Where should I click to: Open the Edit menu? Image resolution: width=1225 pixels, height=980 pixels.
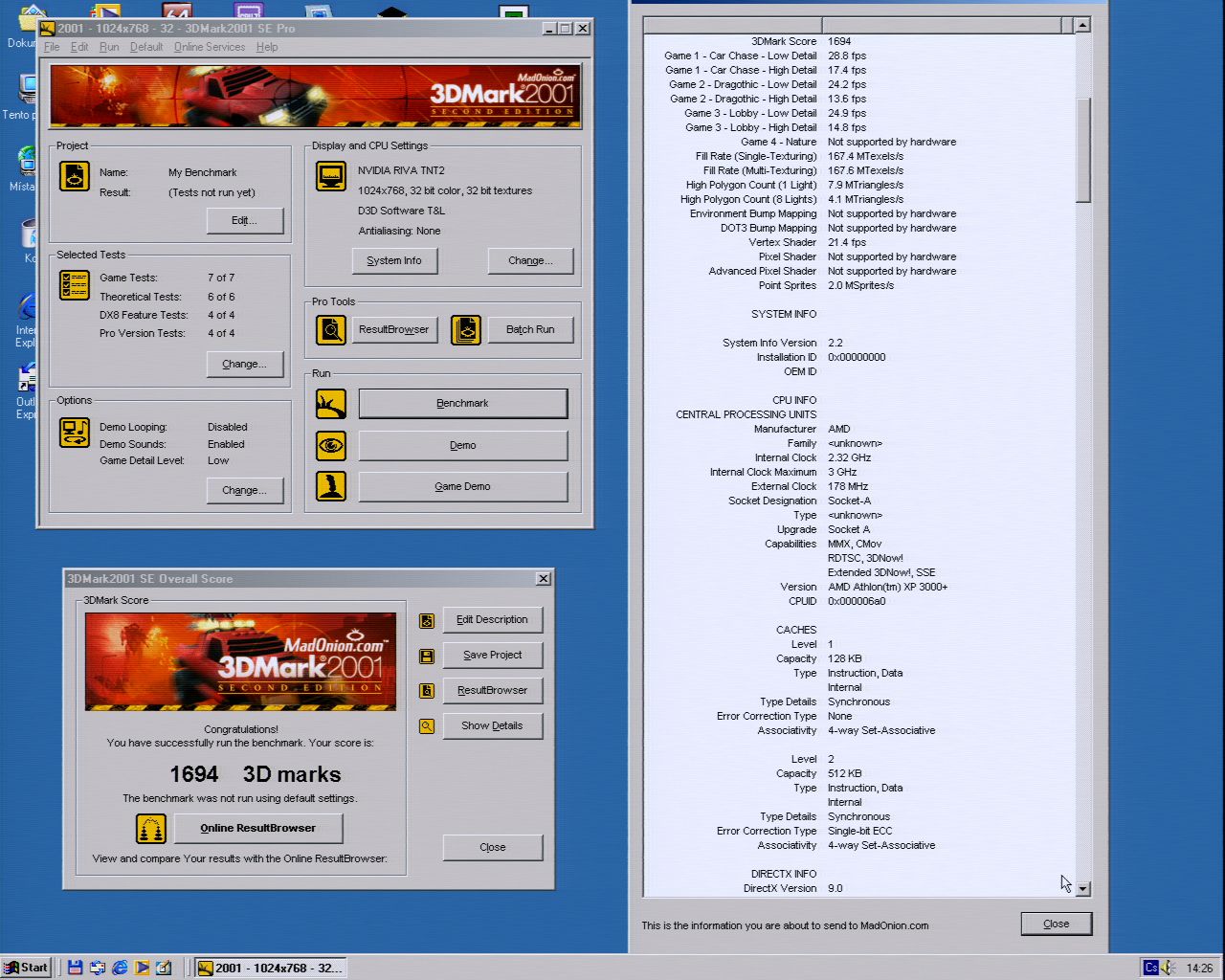tap(79, 47)
